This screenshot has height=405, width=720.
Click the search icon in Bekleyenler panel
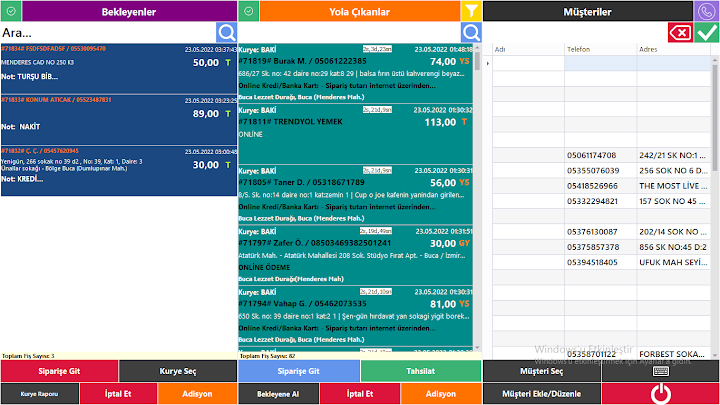click(x=226, y=33)
